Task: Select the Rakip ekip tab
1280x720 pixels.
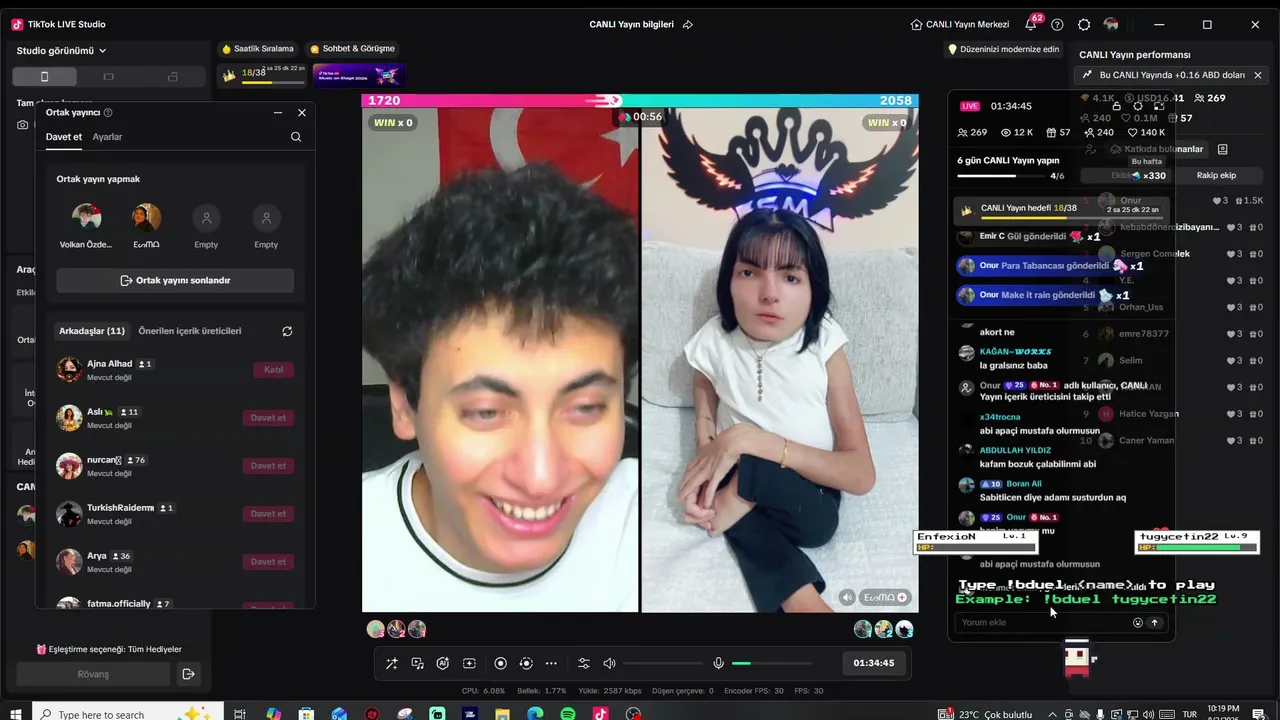Action: coord(1216,175)
